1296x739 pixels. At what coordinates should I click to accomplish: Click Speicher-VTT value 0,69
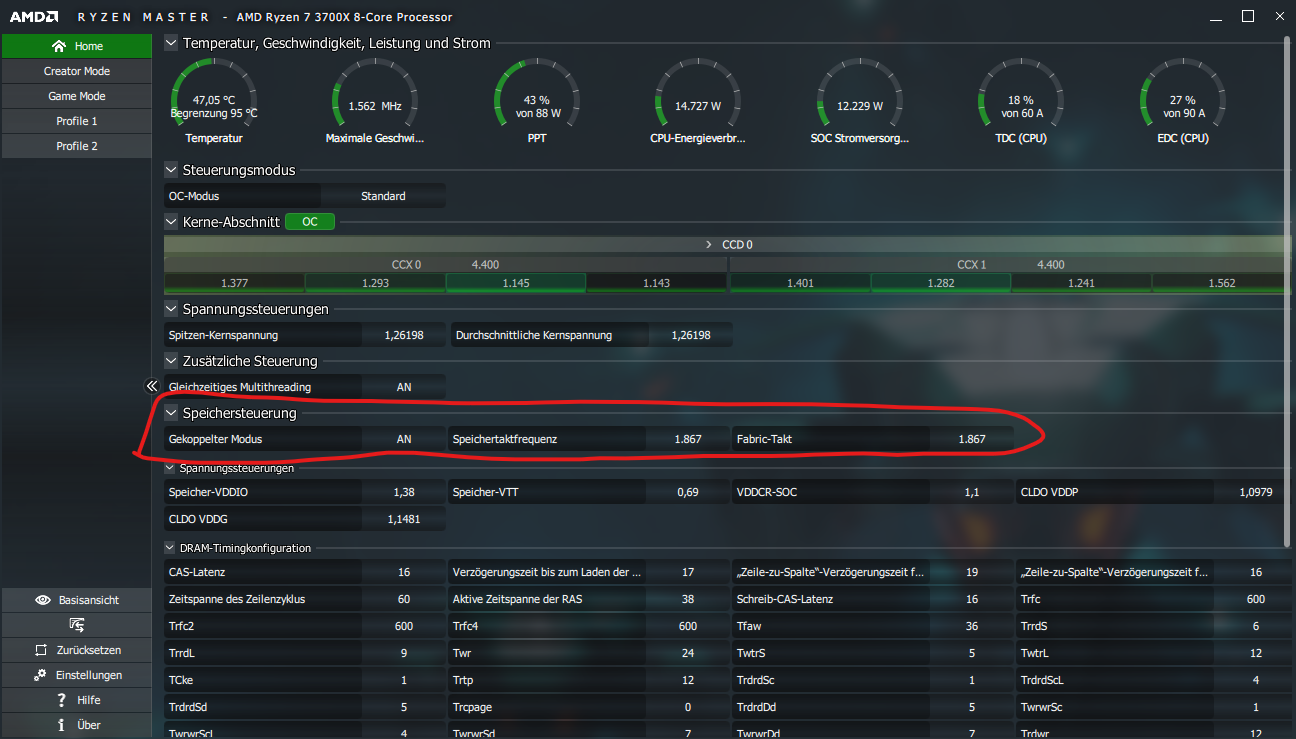(688, 492)
